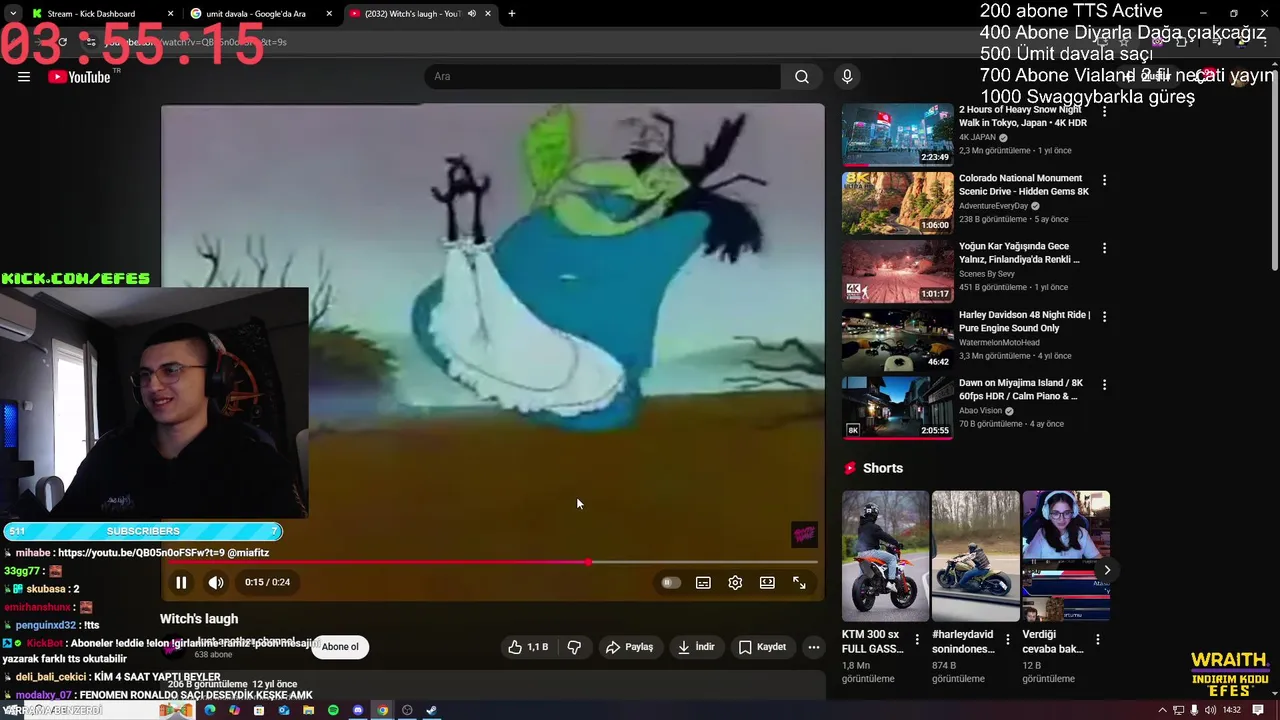The image size is (1280, 720).
Task: Open the site information icon in address bar
Action: (90, 42)
